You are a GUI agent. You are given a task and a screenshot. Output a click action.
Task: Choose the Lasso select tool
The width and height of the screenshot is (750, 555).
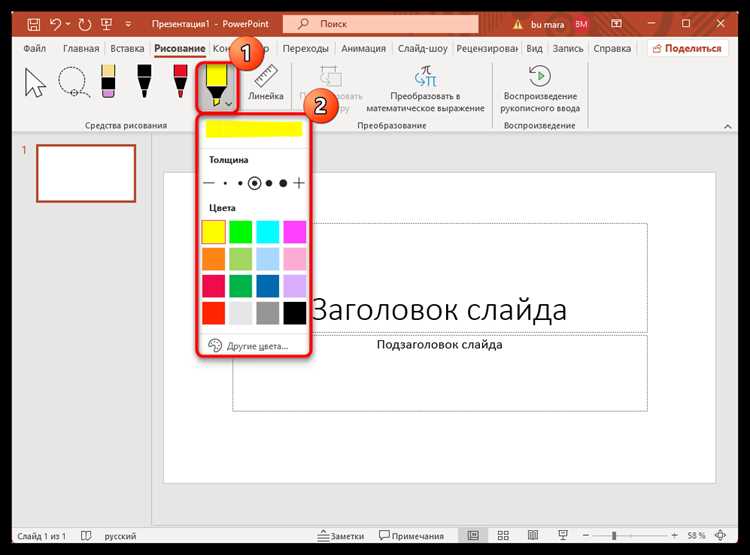point(73,82)
